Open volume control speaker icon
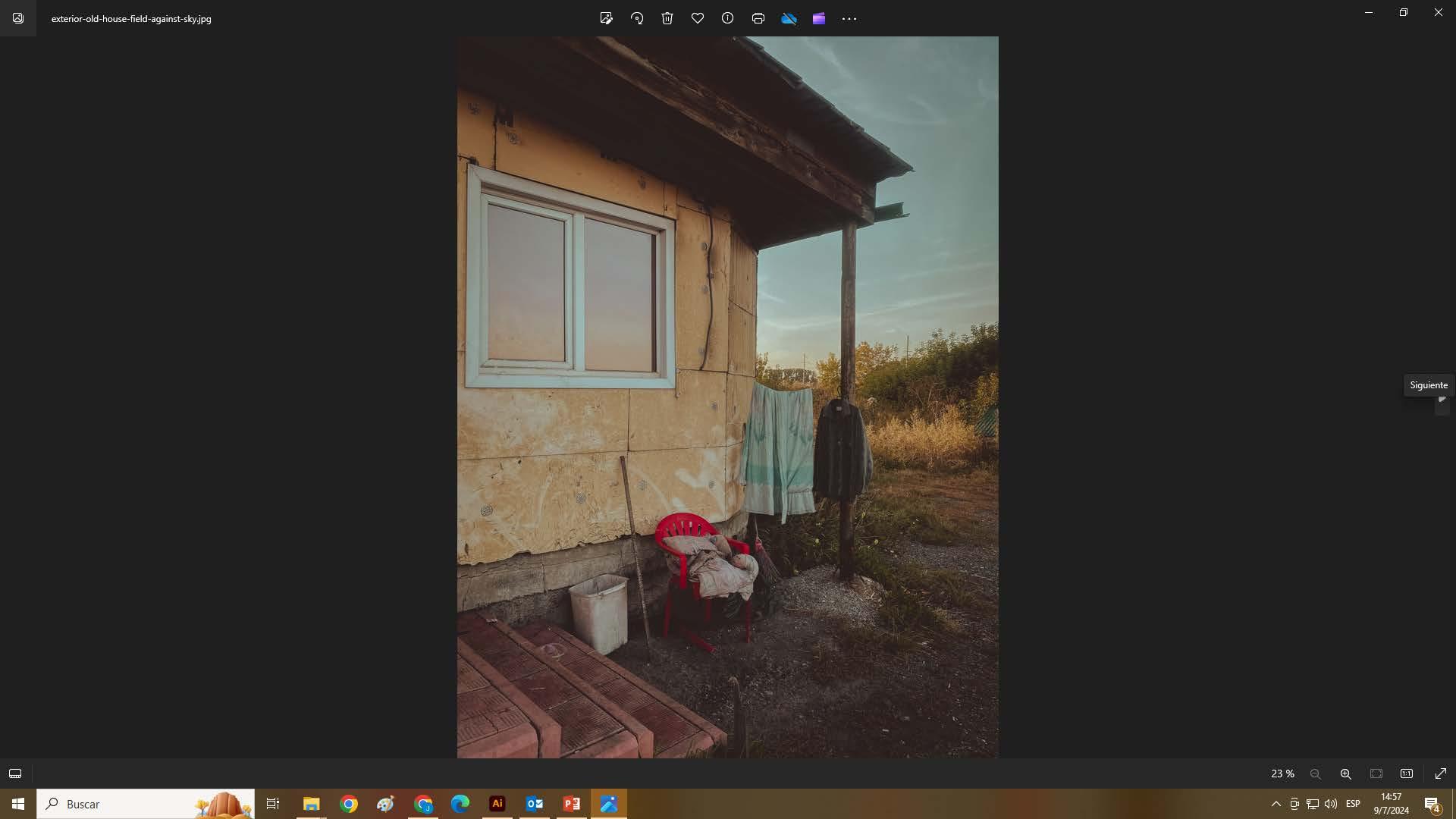 [1331, 804]
